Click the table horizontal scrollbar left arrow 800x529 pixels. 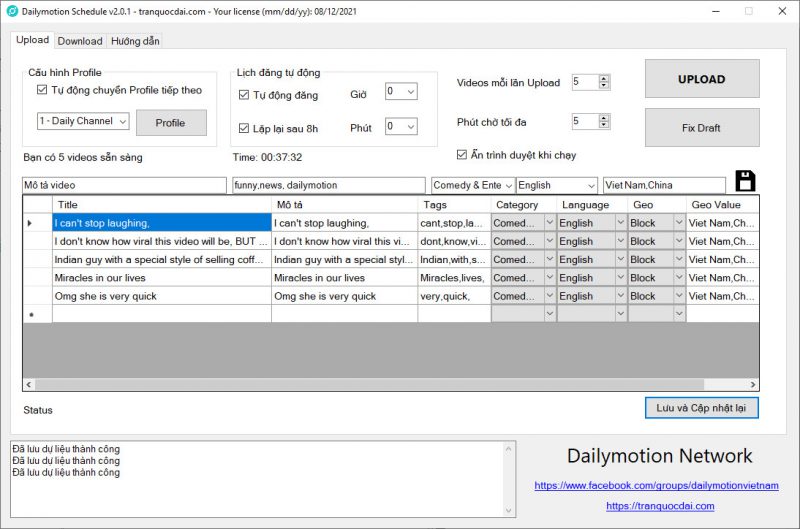pyautogui.click(x=29, y=384)
